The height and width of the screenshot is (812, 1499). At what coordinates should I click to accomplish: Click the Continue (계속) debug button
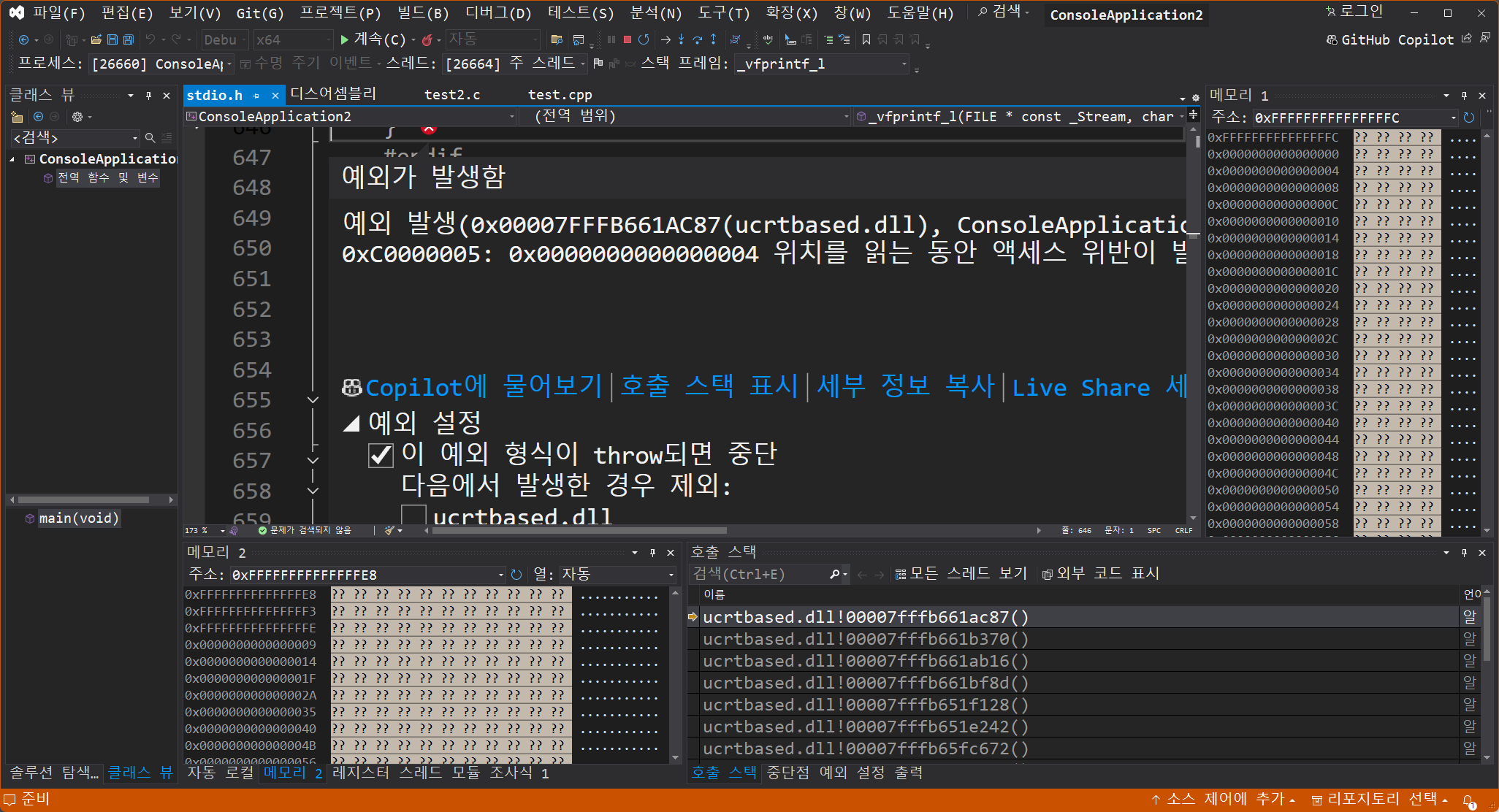[373, 39]
